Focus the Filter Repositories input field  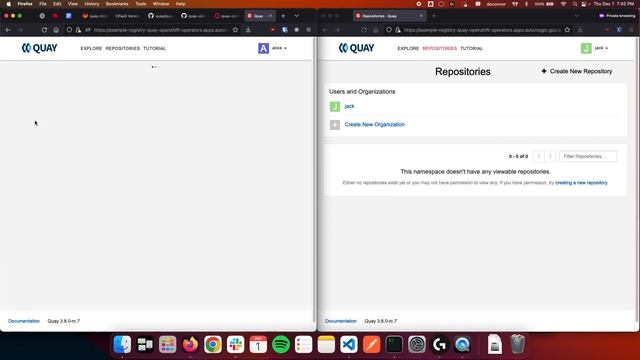588,156
